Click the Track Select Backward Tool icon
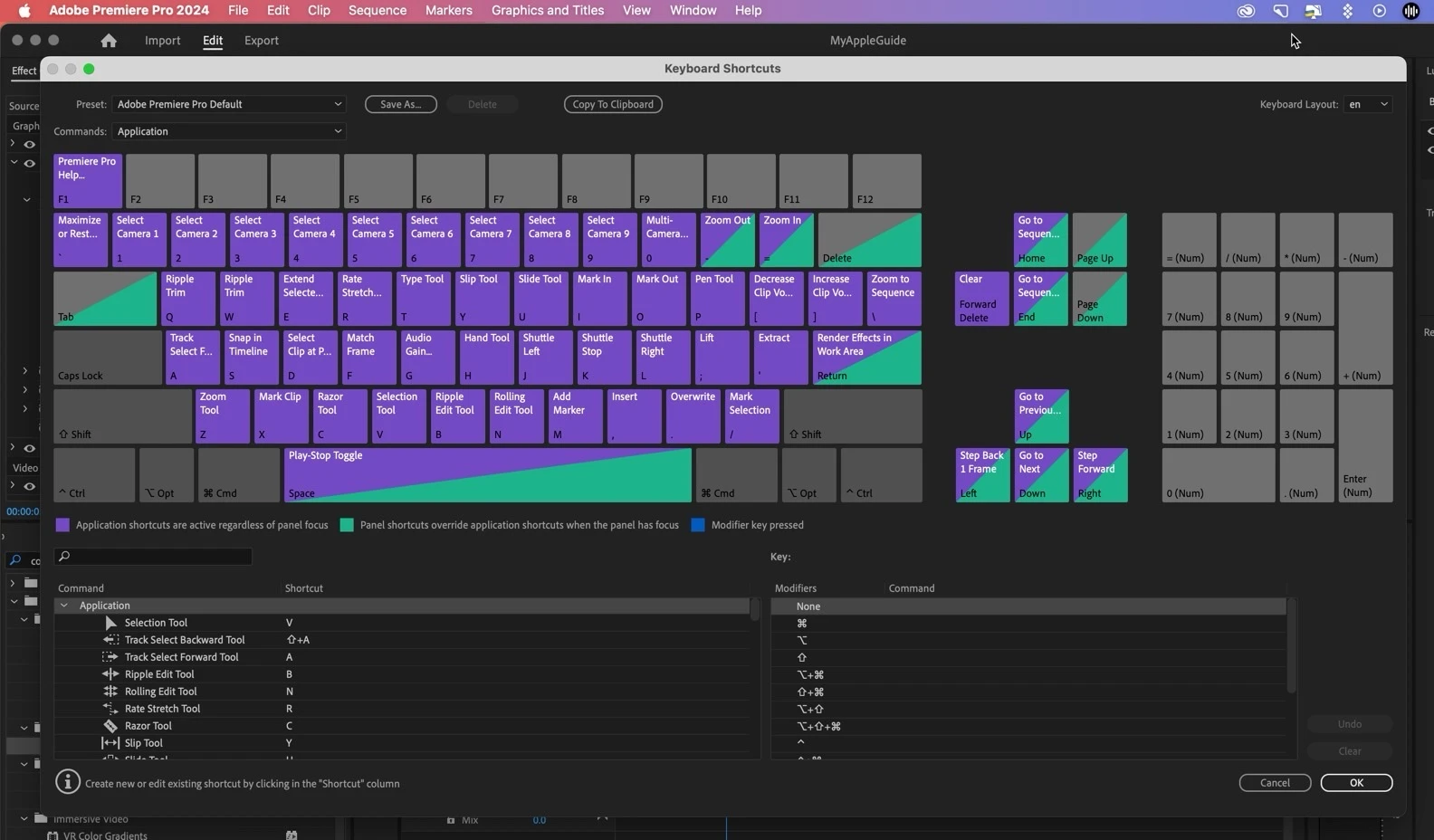 [110, 640]
